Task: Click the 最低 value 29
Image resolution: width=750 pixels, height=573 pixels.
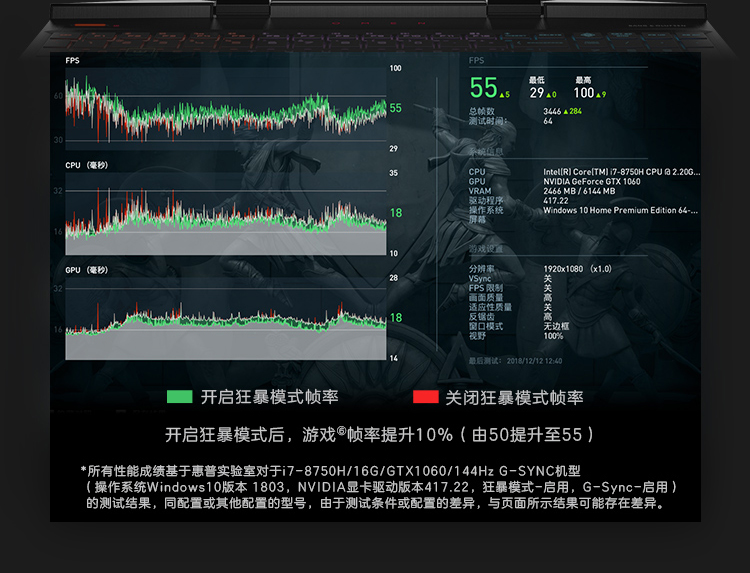Action: [x=537, y=93]
